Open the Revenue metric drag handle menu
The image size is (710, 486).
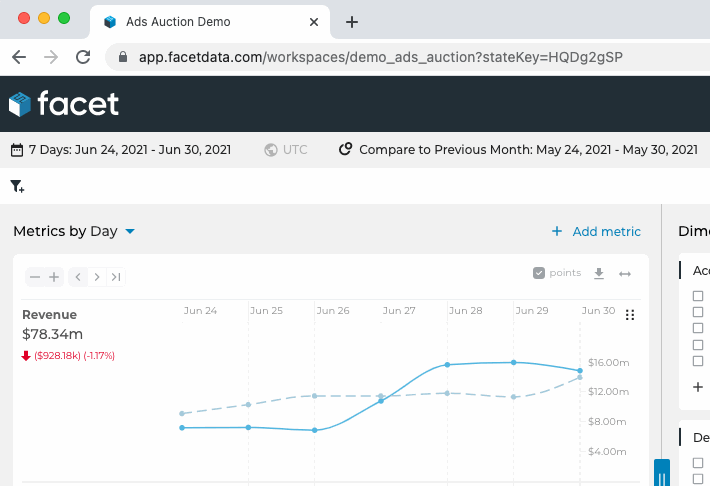pos(630,315)
